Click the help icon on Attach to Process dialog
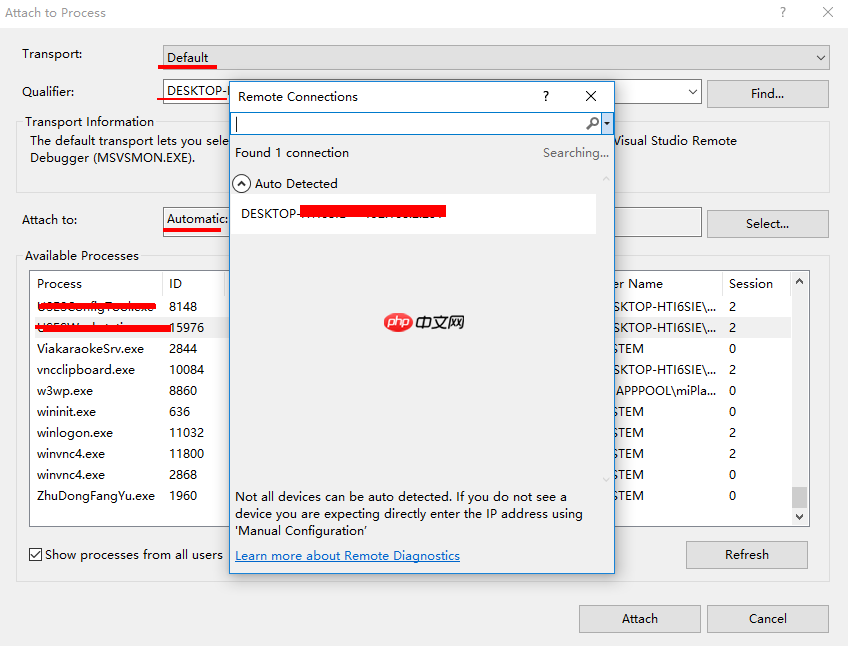This screenshot has height=646, width=848. 783,13
